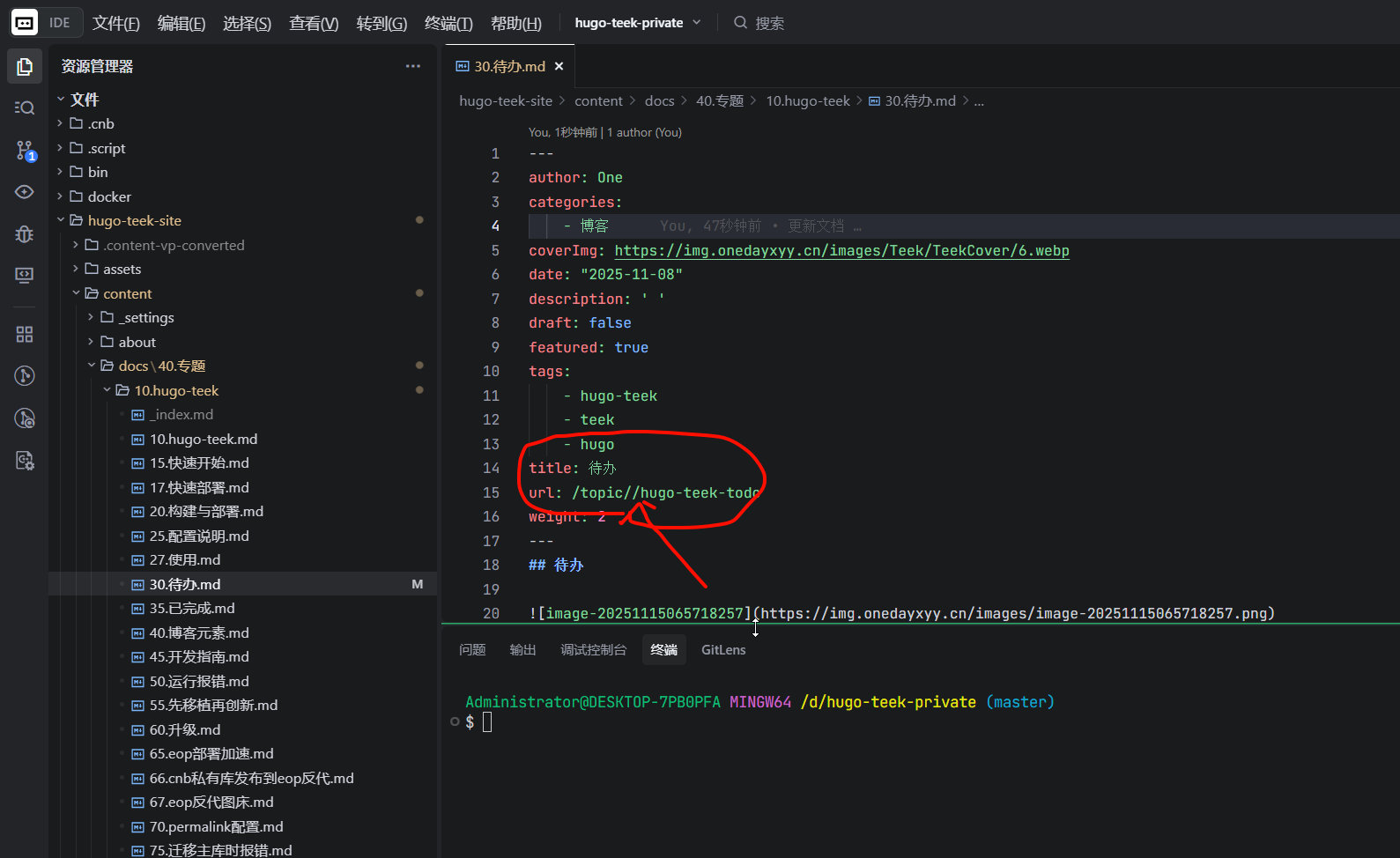This screenshot has width=1400, height=858.
Task: Open the coverImg URL link in editor
Action: (841, 251)
